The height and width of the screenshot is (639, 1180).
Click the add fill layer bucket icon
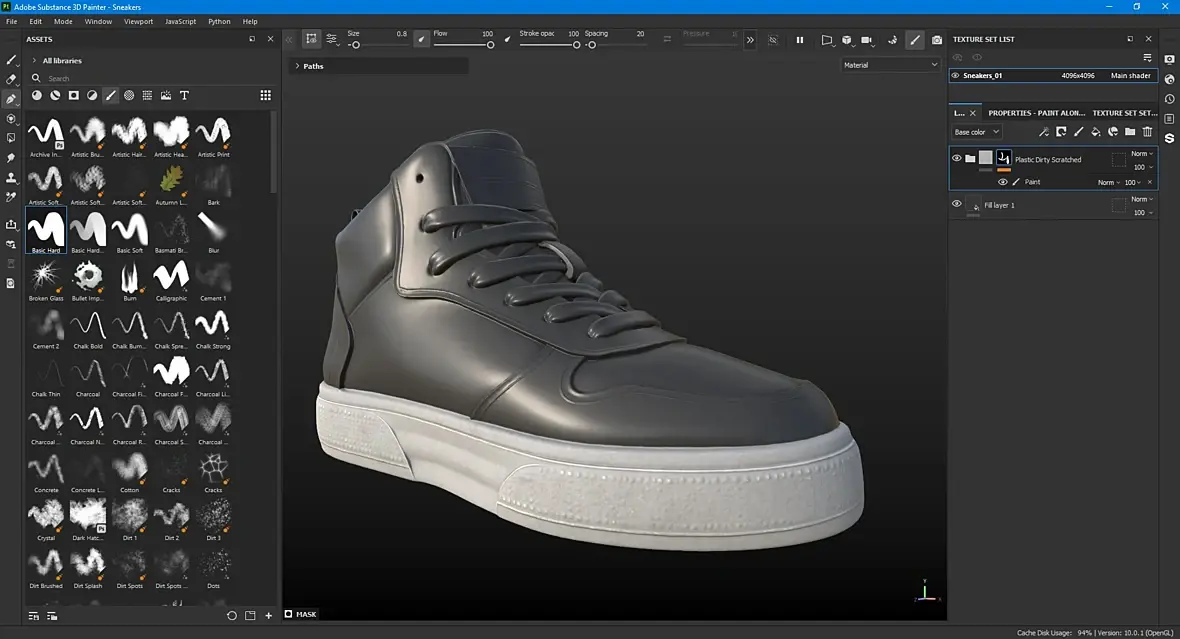click(1095, 132)
